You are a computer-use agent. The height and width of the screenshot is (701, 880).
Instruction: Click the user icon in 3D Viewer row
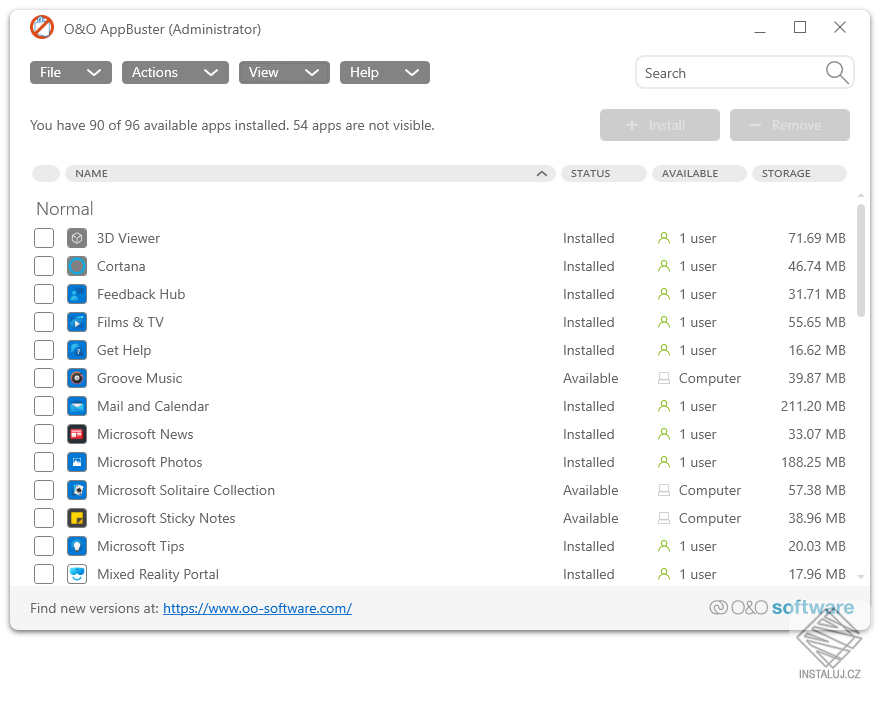[x=664, y=238]
